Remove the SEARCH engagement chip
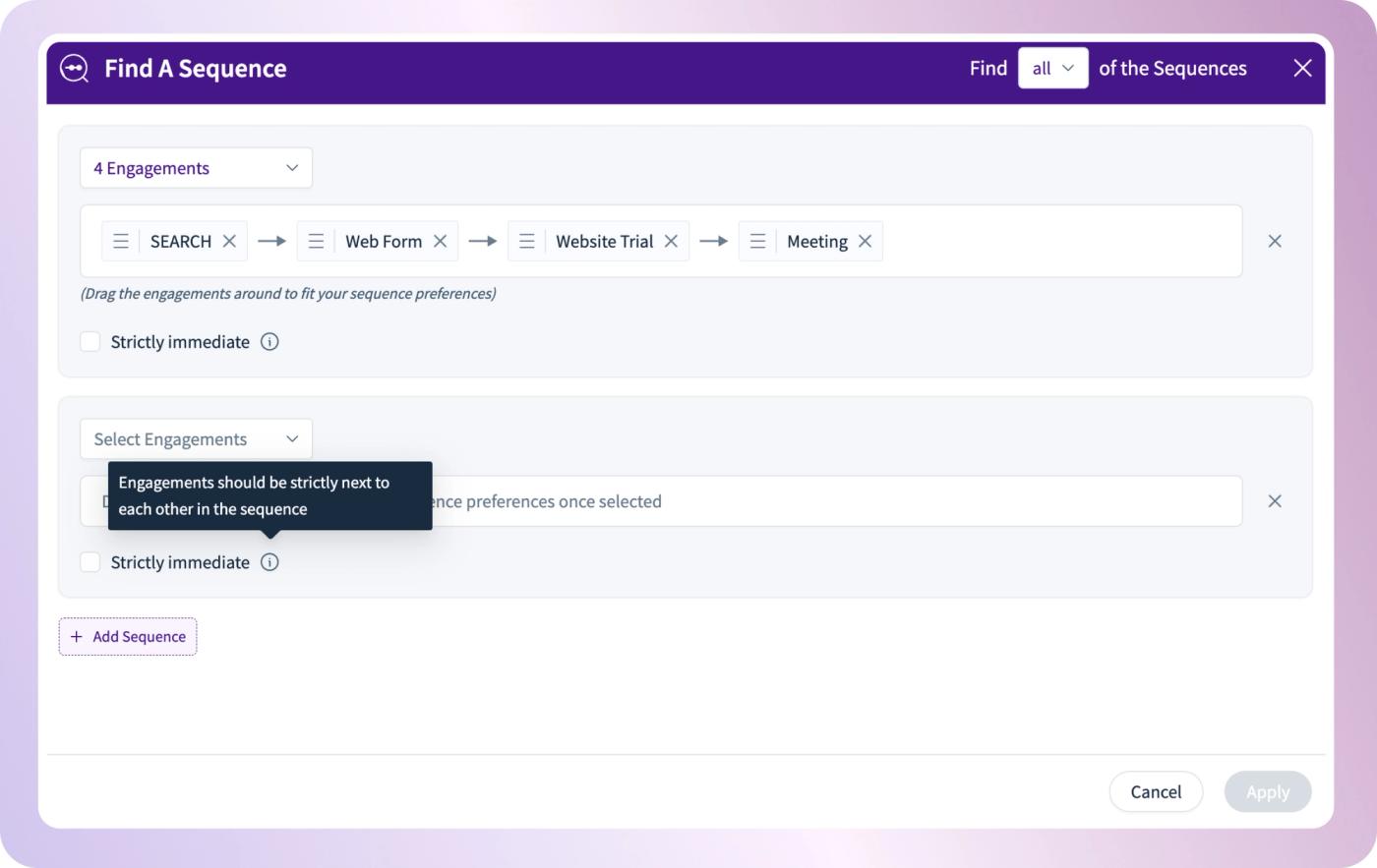The image size is (1377, 868). [229, 241]
